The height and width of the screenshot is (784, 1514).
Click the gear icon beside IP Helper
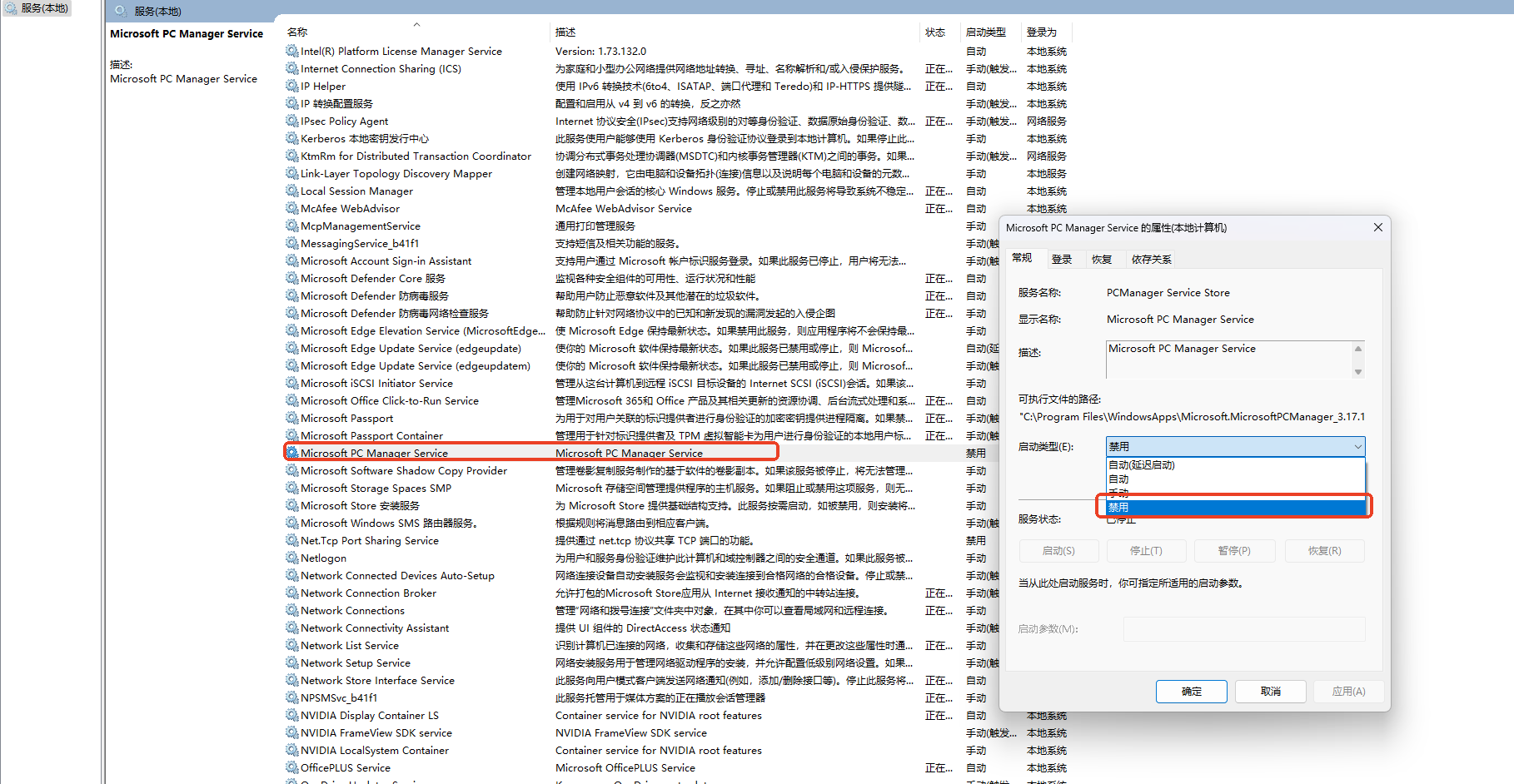click(x=291, y=86)
